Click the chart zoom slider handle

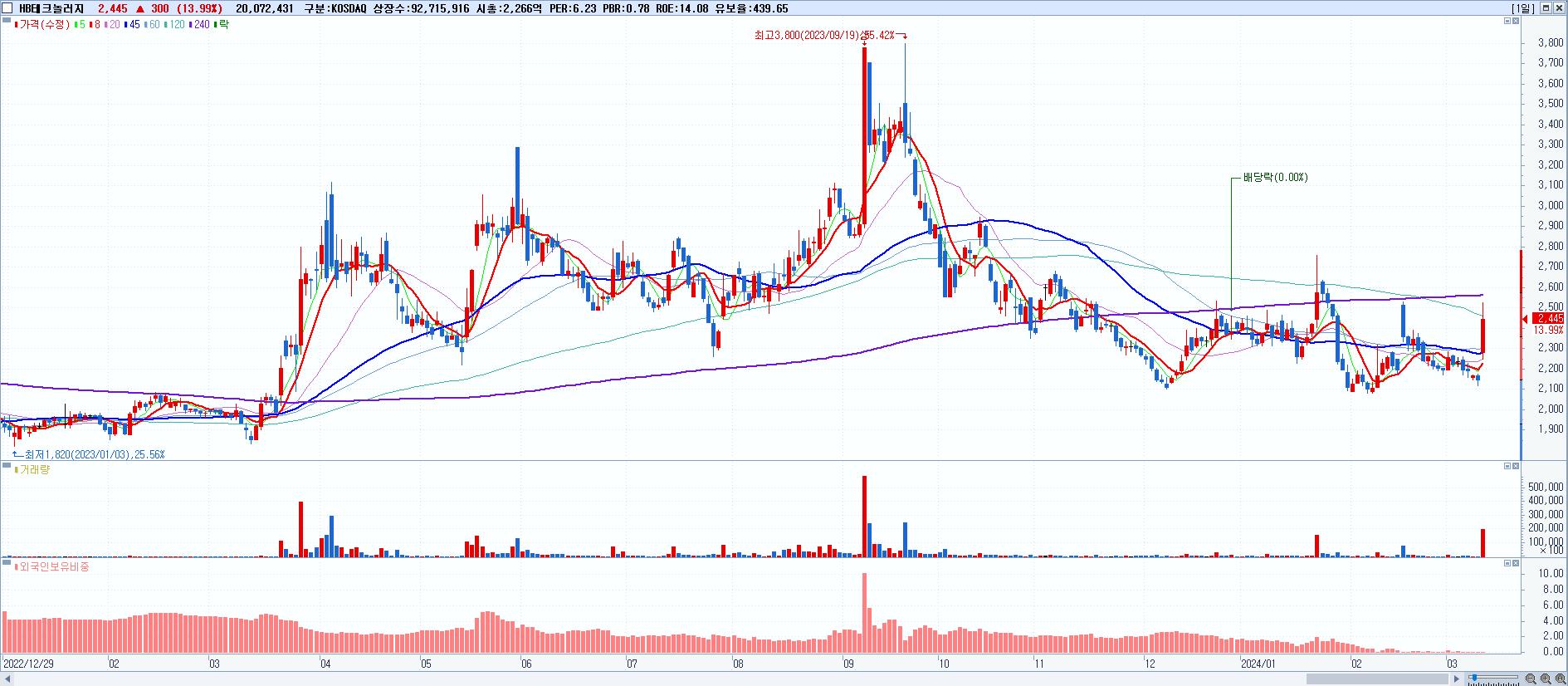1473,679
